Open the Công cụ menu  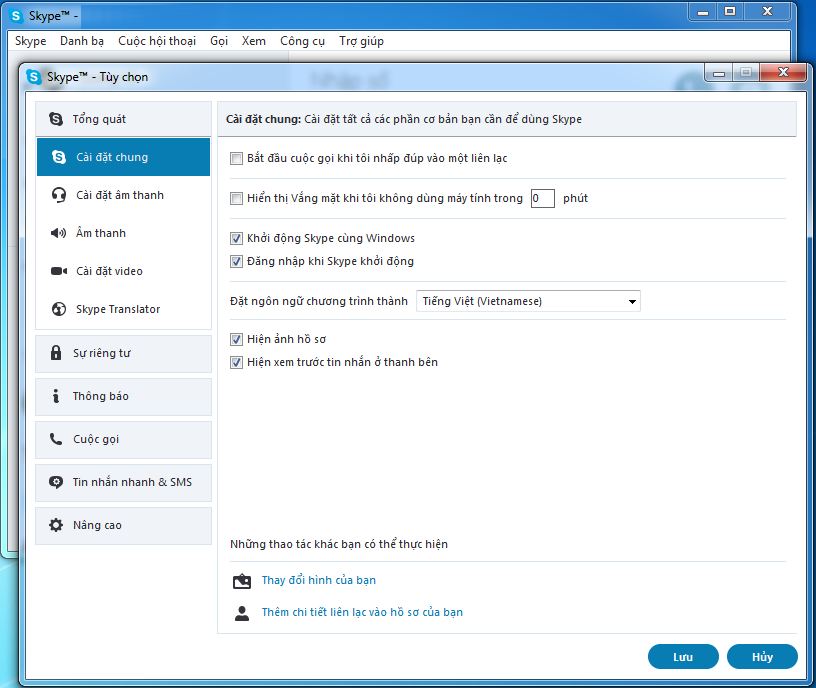[302, 41]
